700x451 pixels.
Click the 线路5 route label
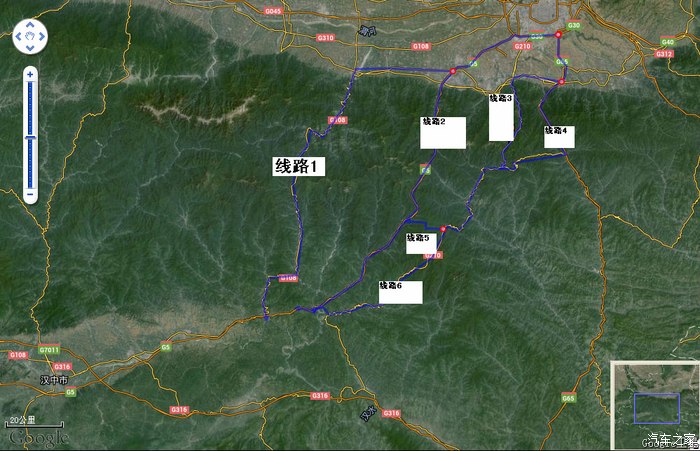click(421, 243)
